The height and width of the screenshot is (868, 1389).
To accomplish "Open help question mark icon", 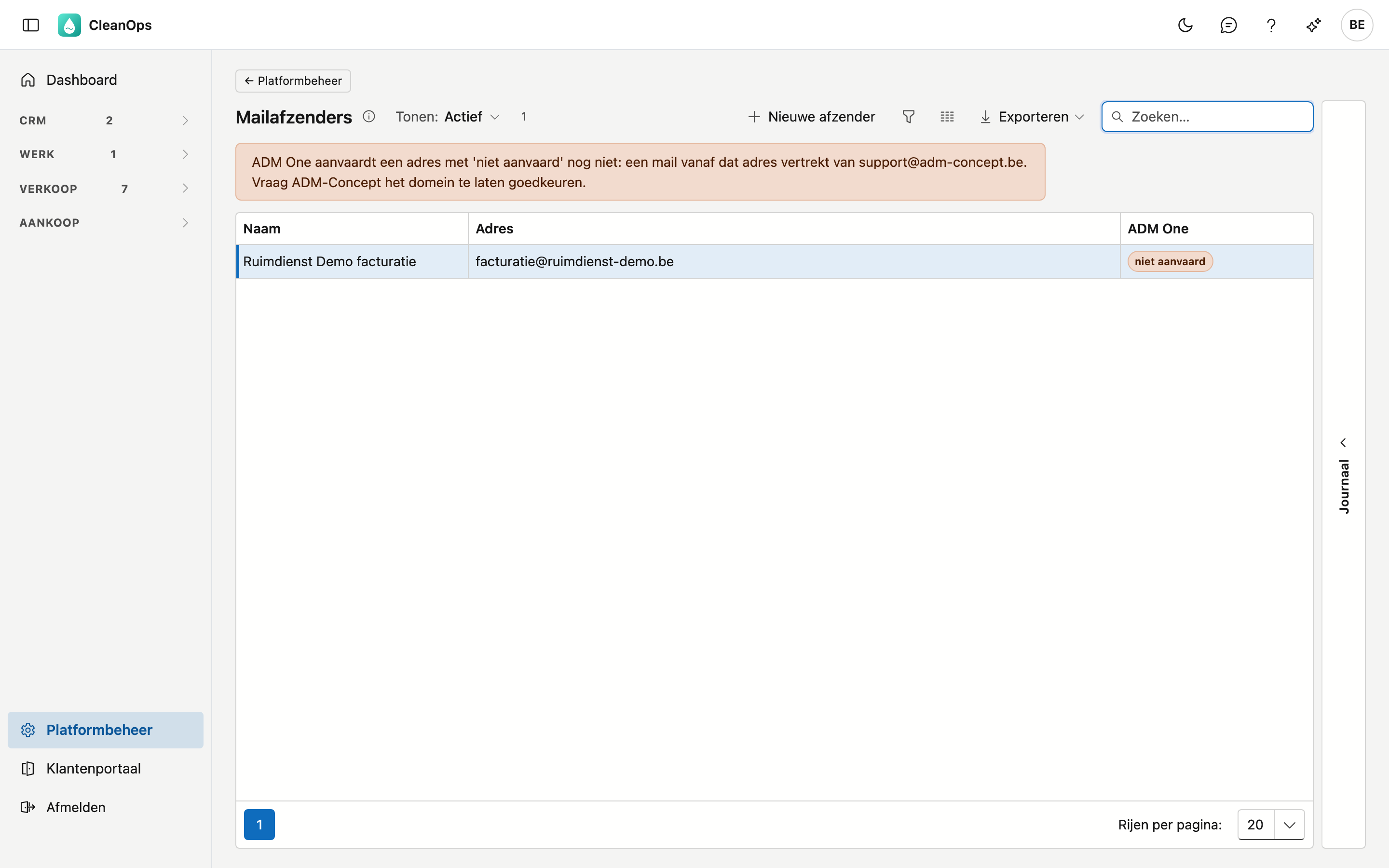I will (x=1271, y=25).
